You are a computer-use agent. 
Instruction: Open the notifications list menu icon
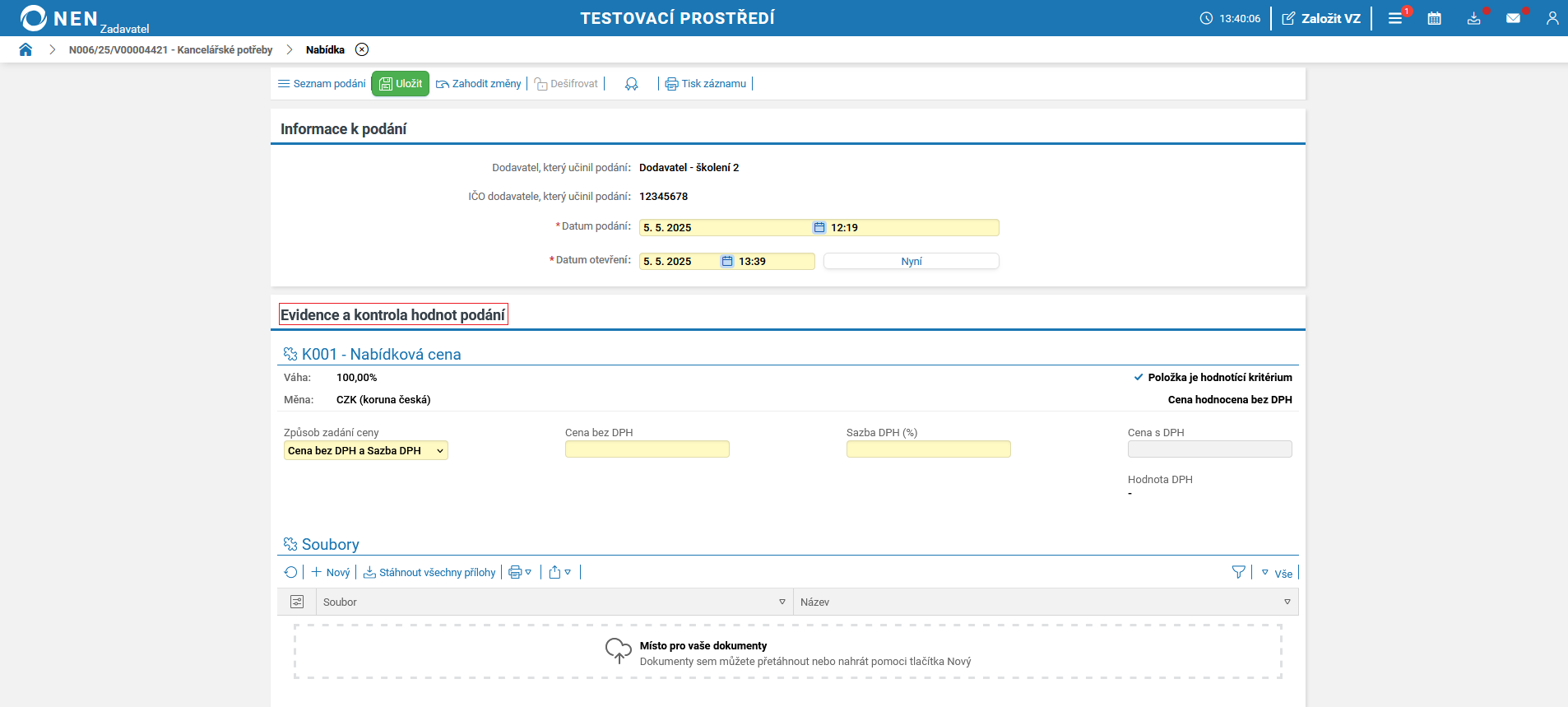(1395, 18)
